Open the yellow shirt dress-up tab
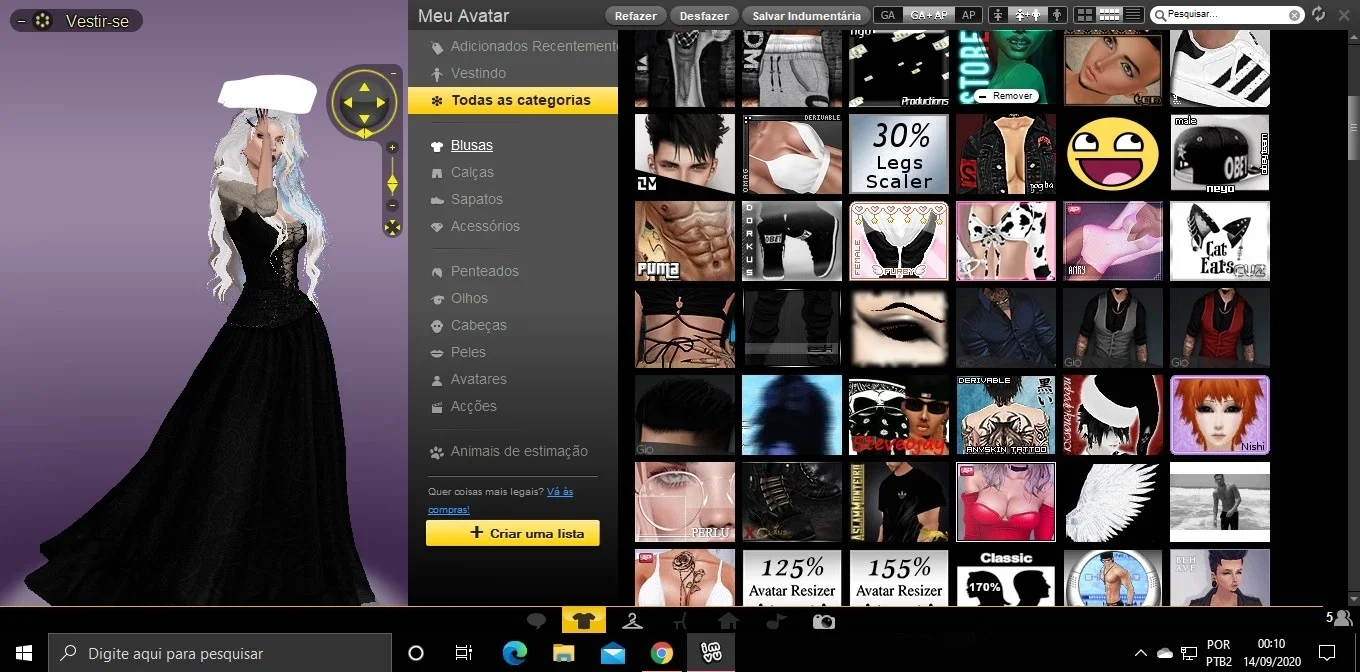 (x=583, y=620)
